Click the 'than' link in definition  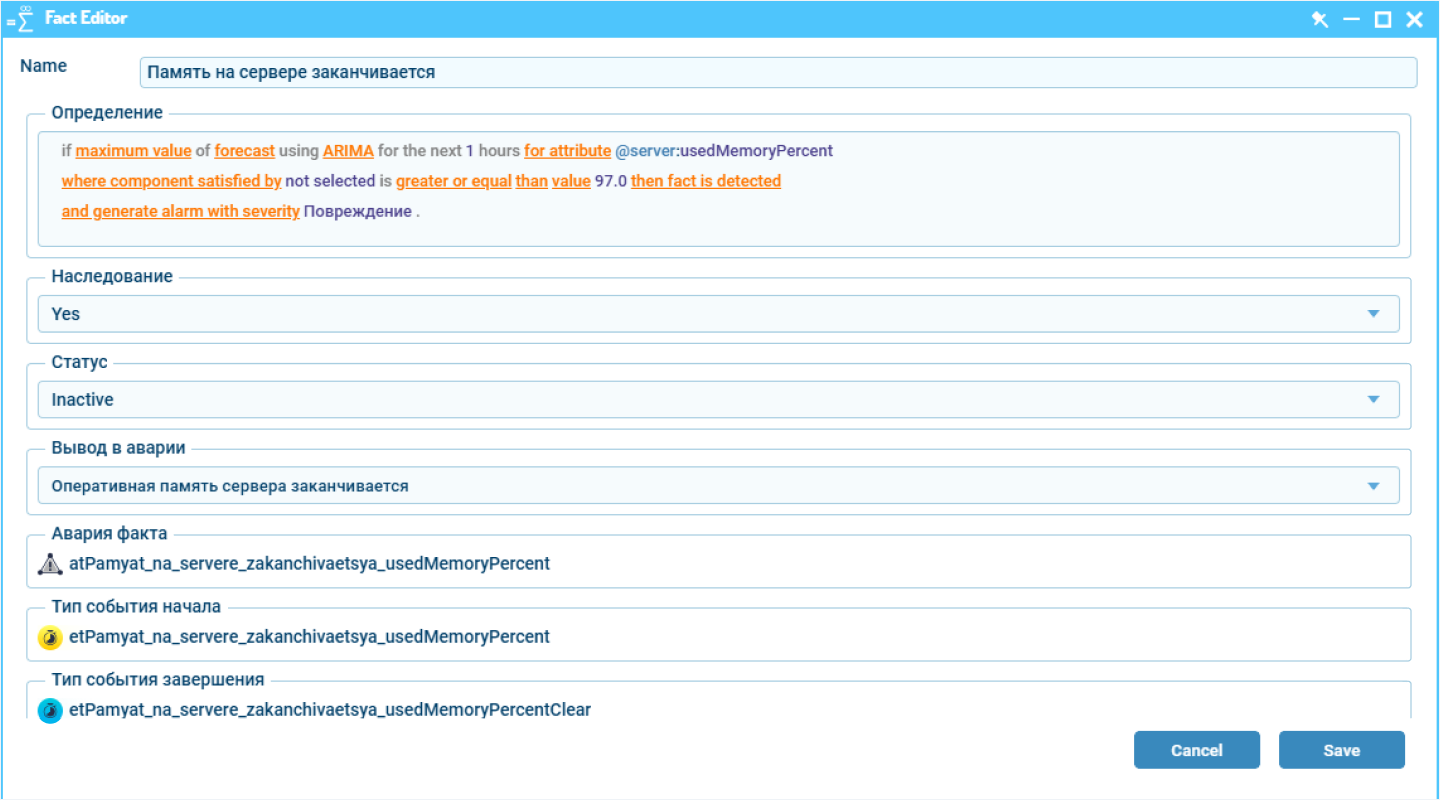(x=530, y=182)
